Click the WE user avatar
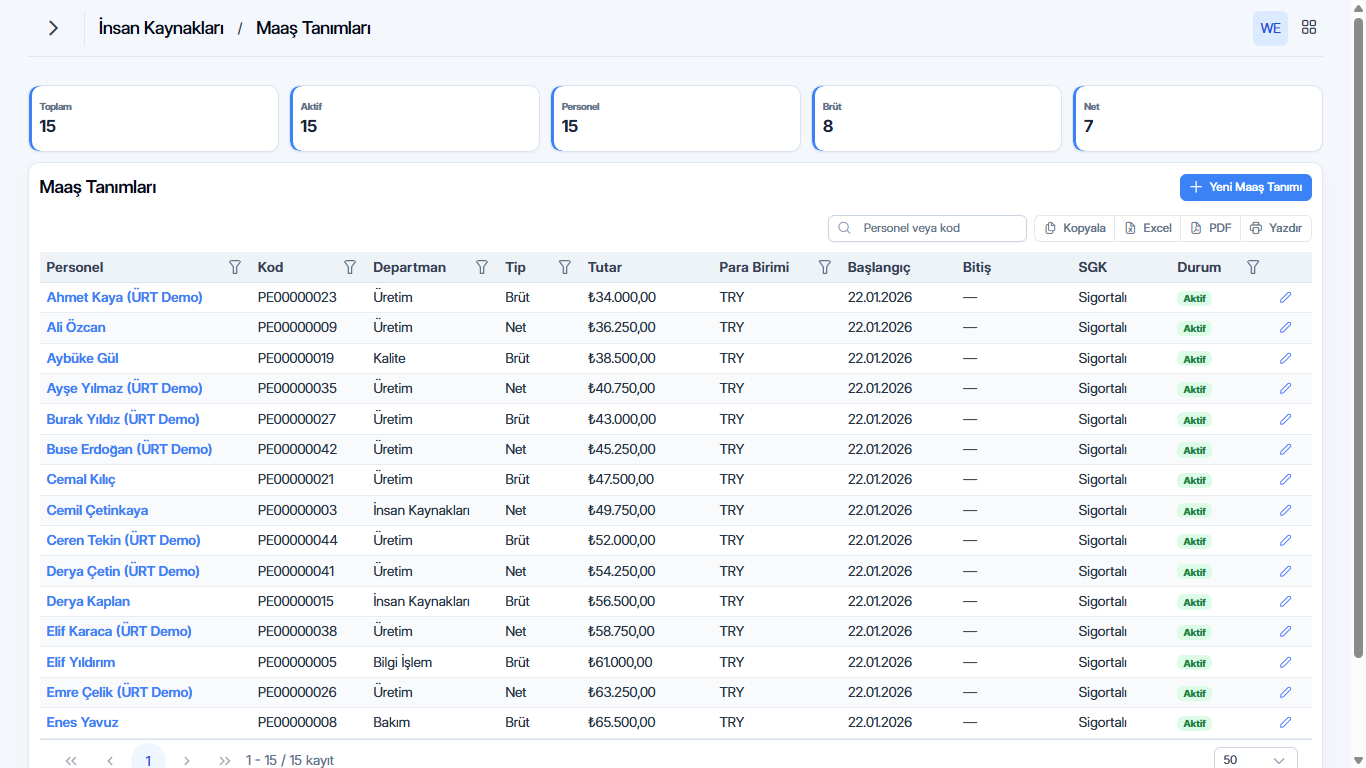The width and height of the screenshot is (1366, 768). pos(1270,28)
